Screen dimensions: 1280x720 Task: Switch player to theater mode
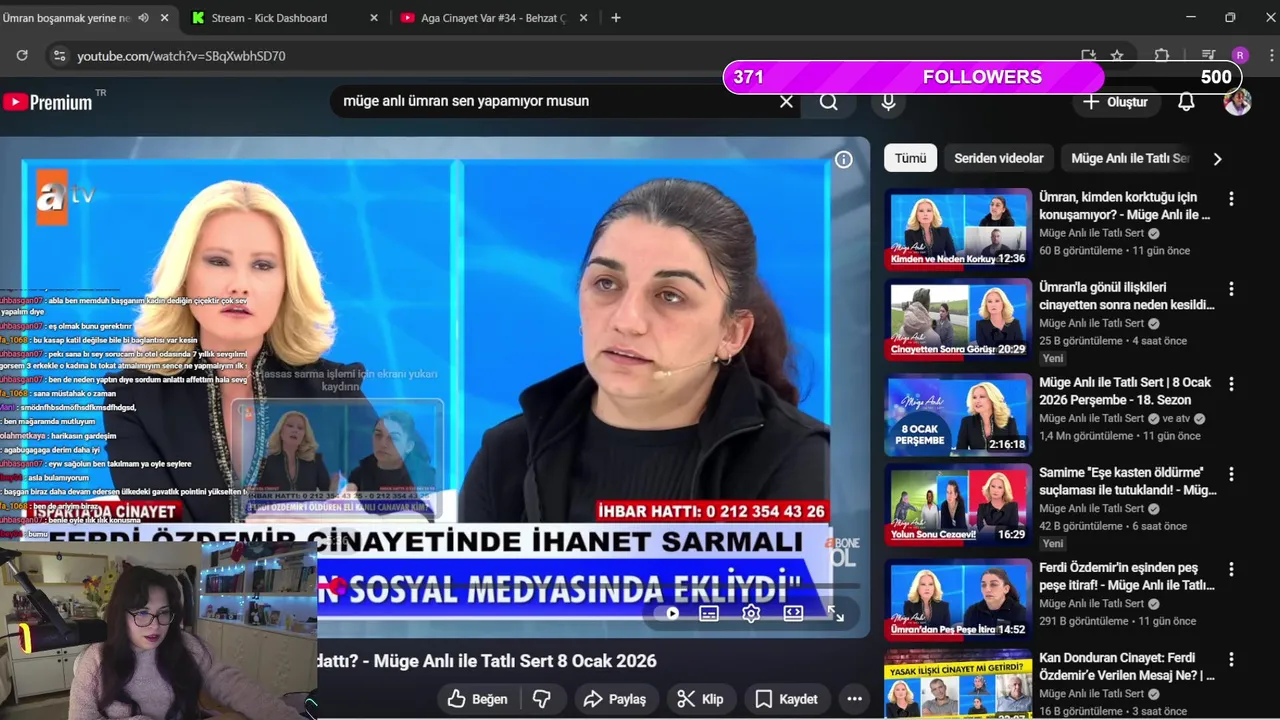pos(793,613)
